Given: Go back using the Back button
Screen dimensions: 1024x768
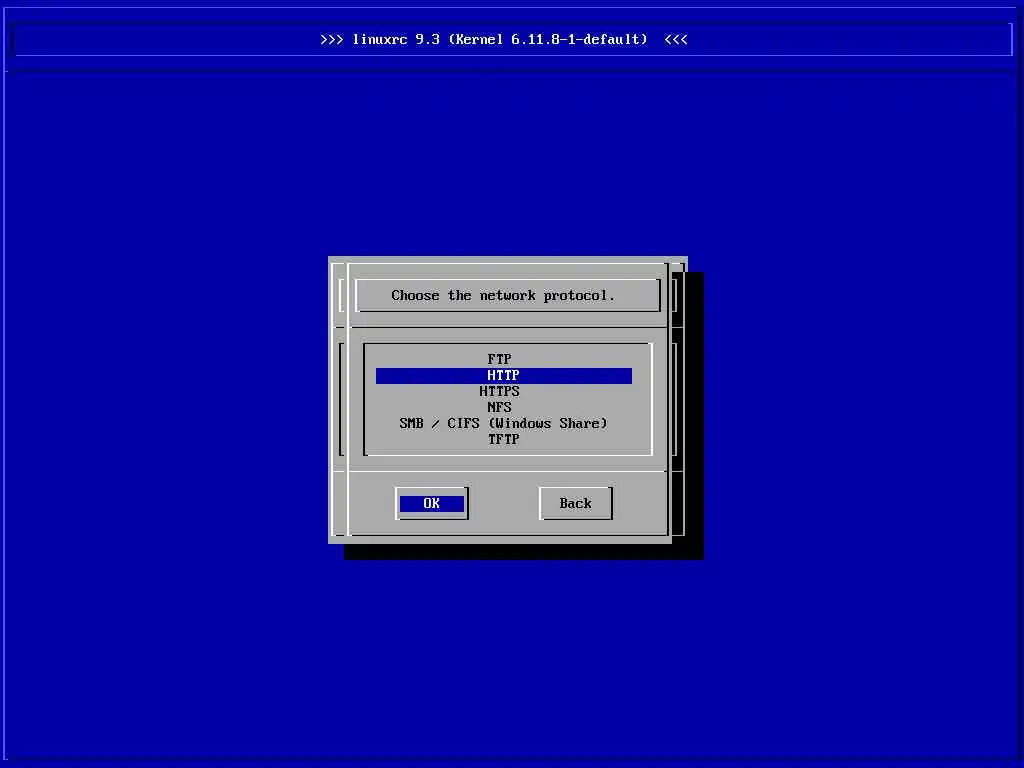Looking at the screenshot, I should click(x=575, y=504).
